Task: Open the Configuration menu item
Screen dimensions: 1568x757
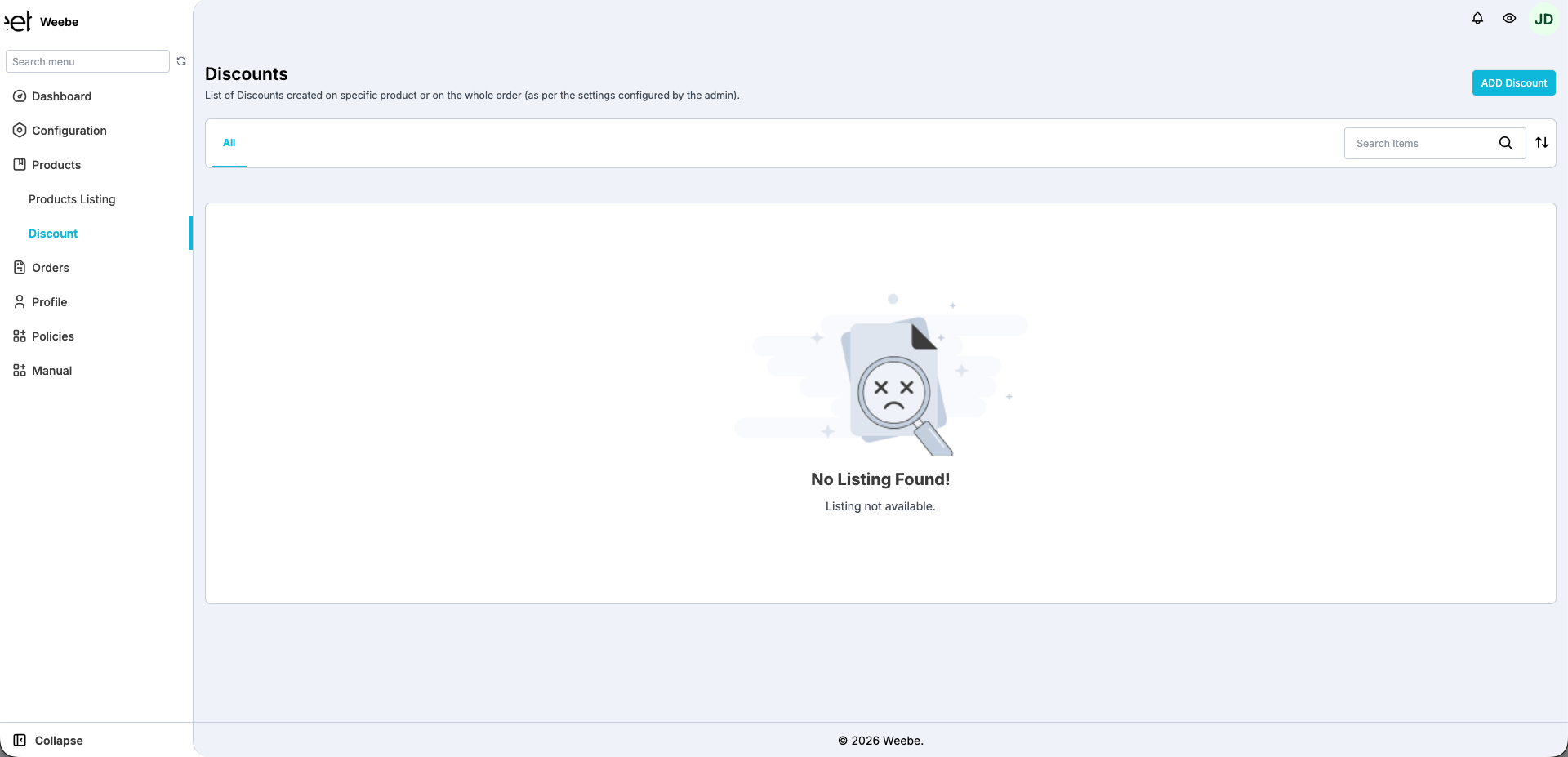Action: coord(69,131)
